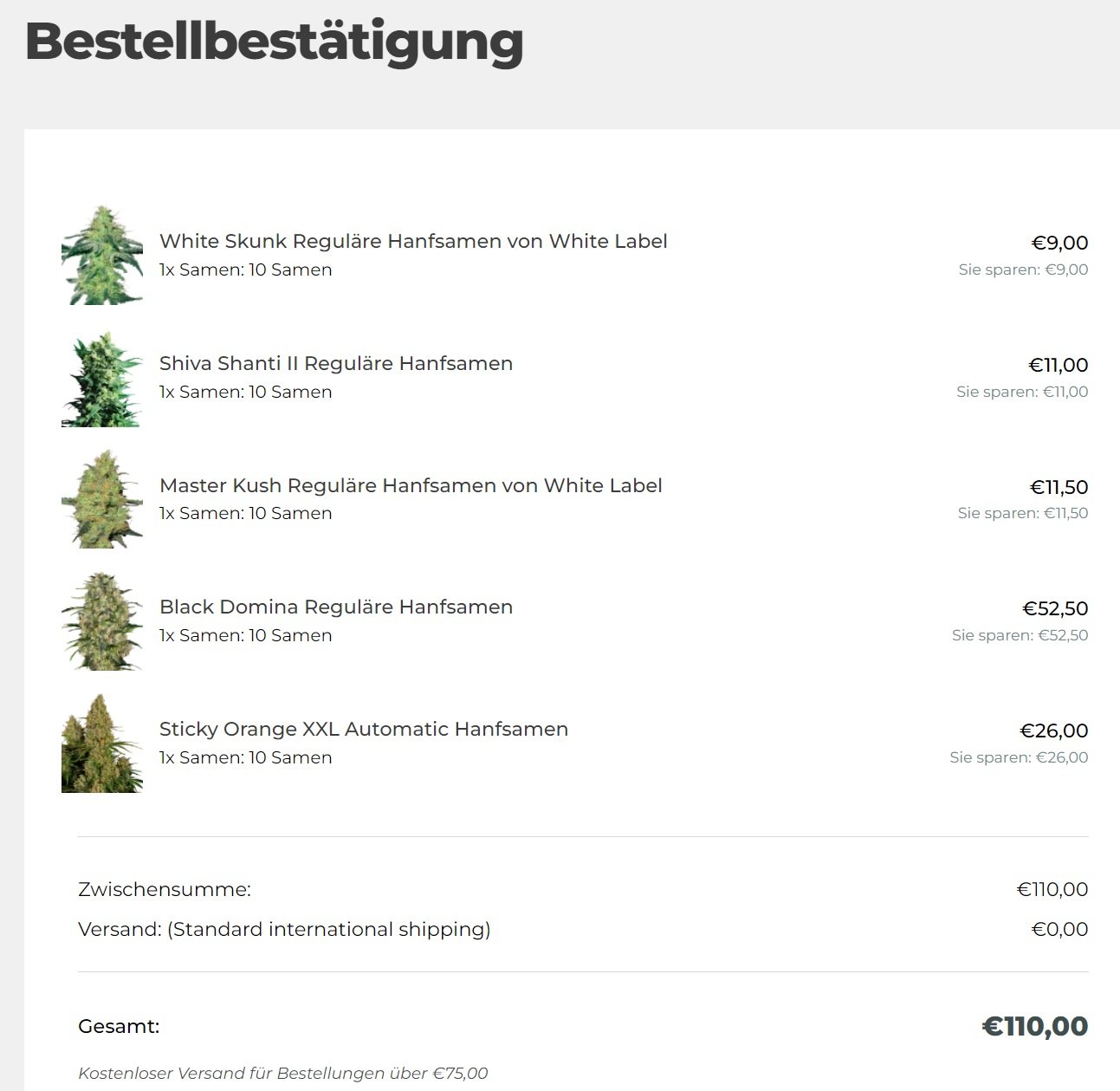Select the €9,00 price of White Skunk

1059,243
